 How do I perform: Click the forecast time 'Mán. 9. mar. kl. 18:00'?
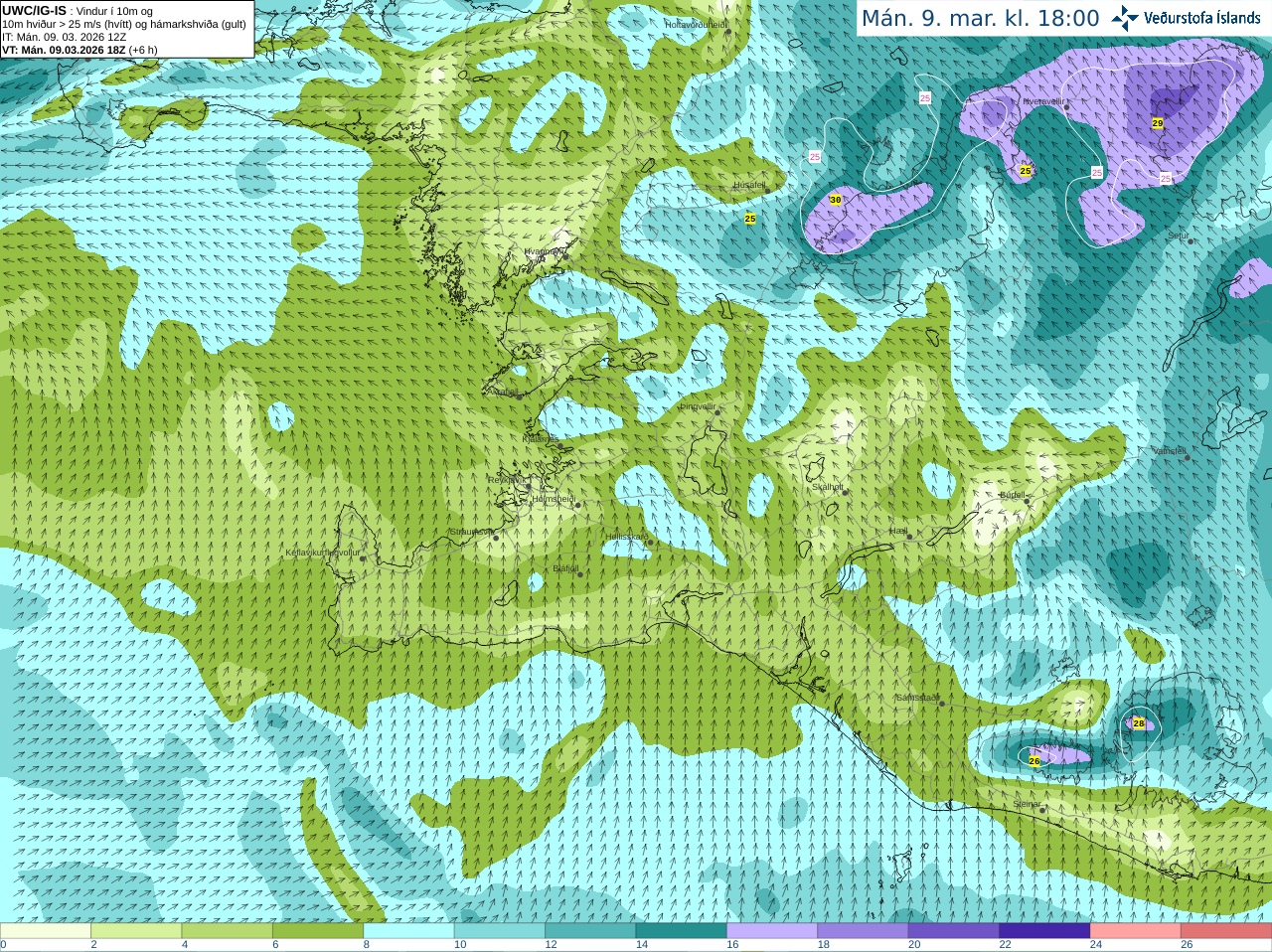tap(980, 18)
